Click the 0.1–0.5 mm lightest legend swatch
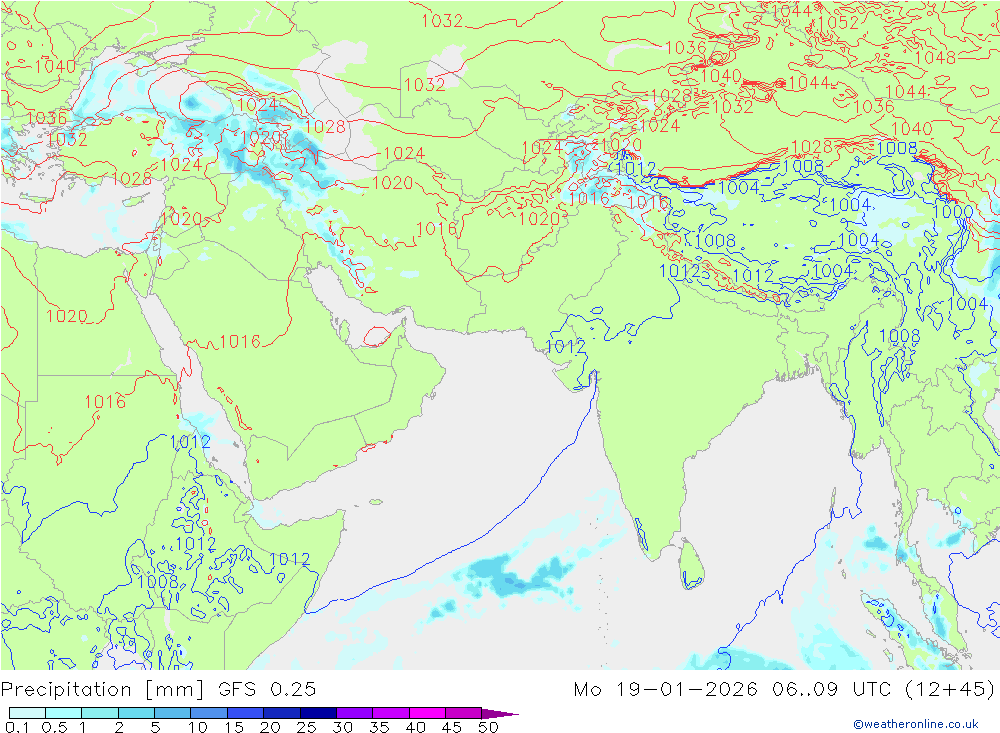1000x733 pixels. [27, 713]
